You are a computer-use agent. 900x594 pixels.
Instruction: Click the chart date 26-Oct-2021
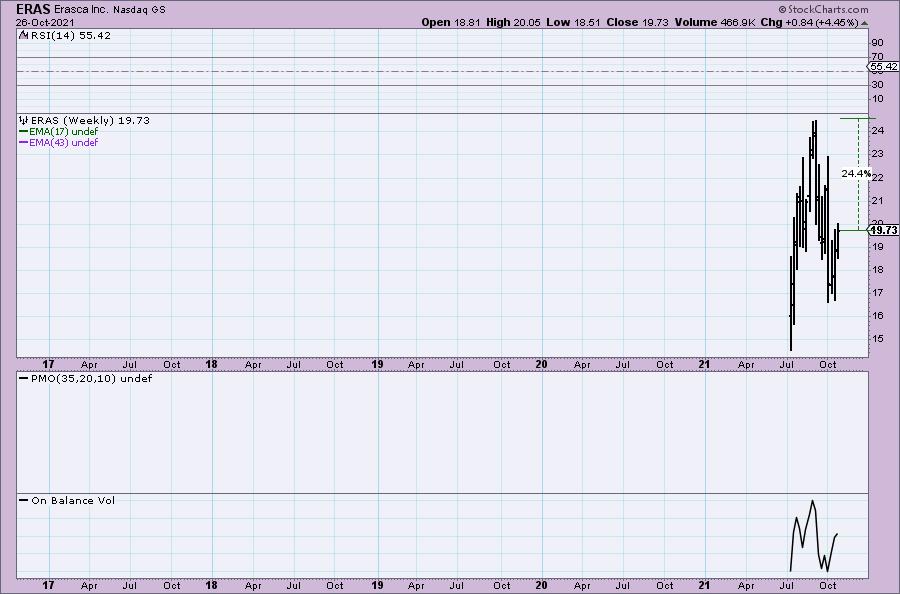45,23
